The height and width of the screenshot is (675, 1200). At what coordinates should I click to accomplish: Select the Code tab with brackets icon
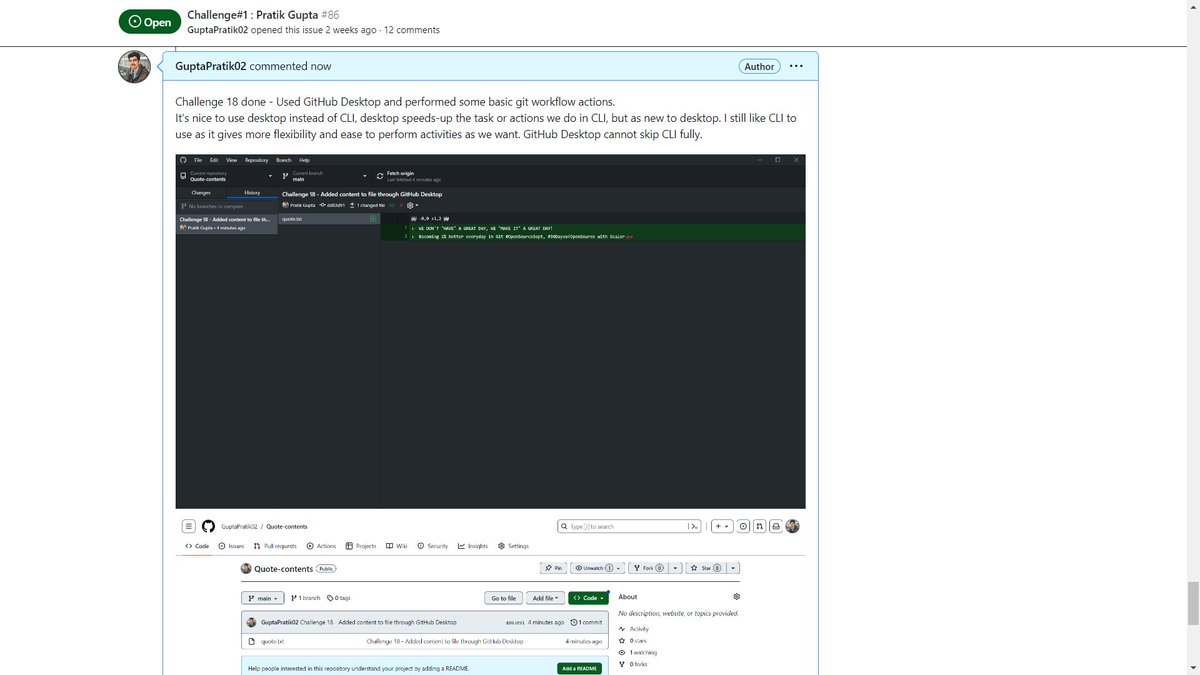tap(197, 546)
